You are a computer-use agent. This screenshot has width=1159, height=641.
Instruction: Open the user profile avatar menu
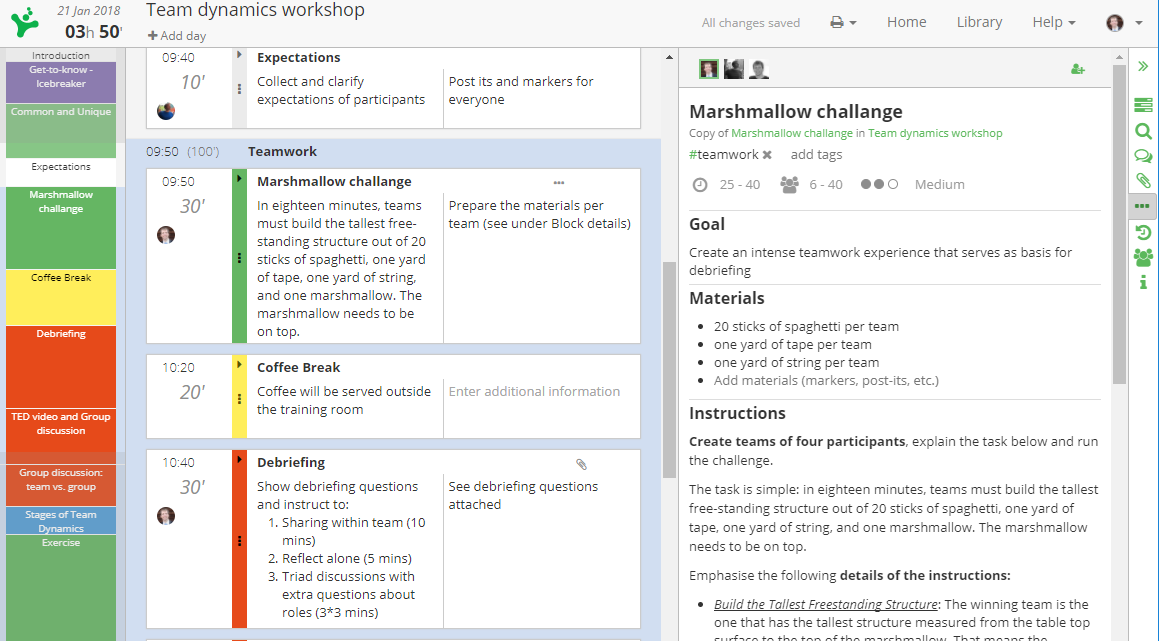(x=1124, y=22)
